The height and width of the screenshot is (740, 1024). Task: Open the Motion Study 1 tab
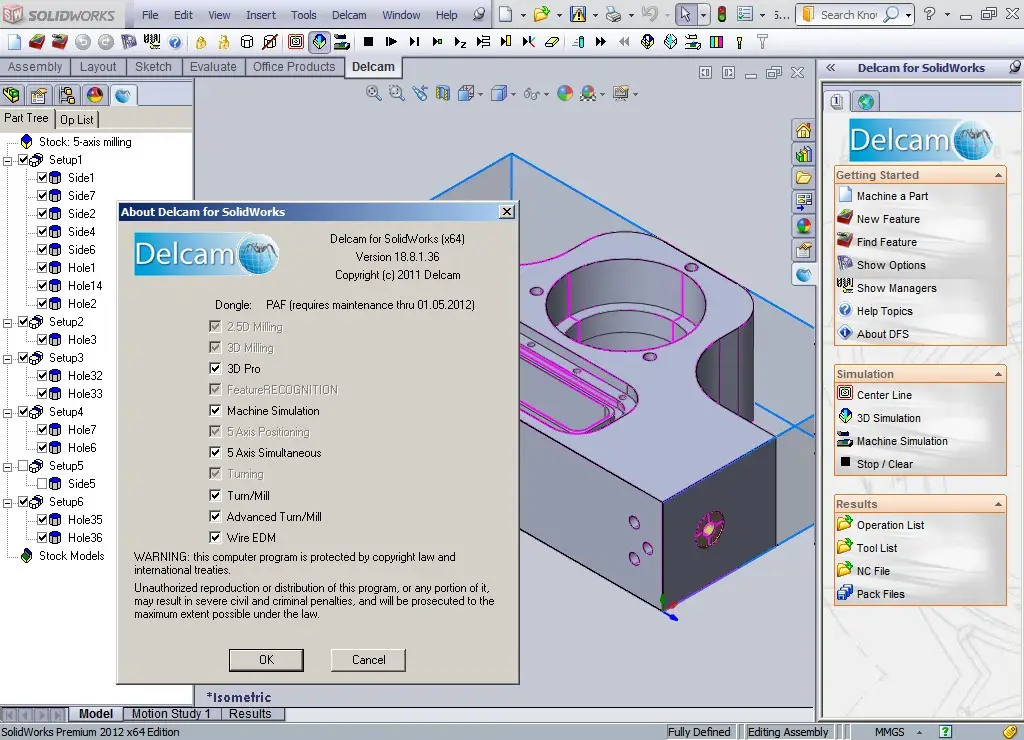pos(171,714)
